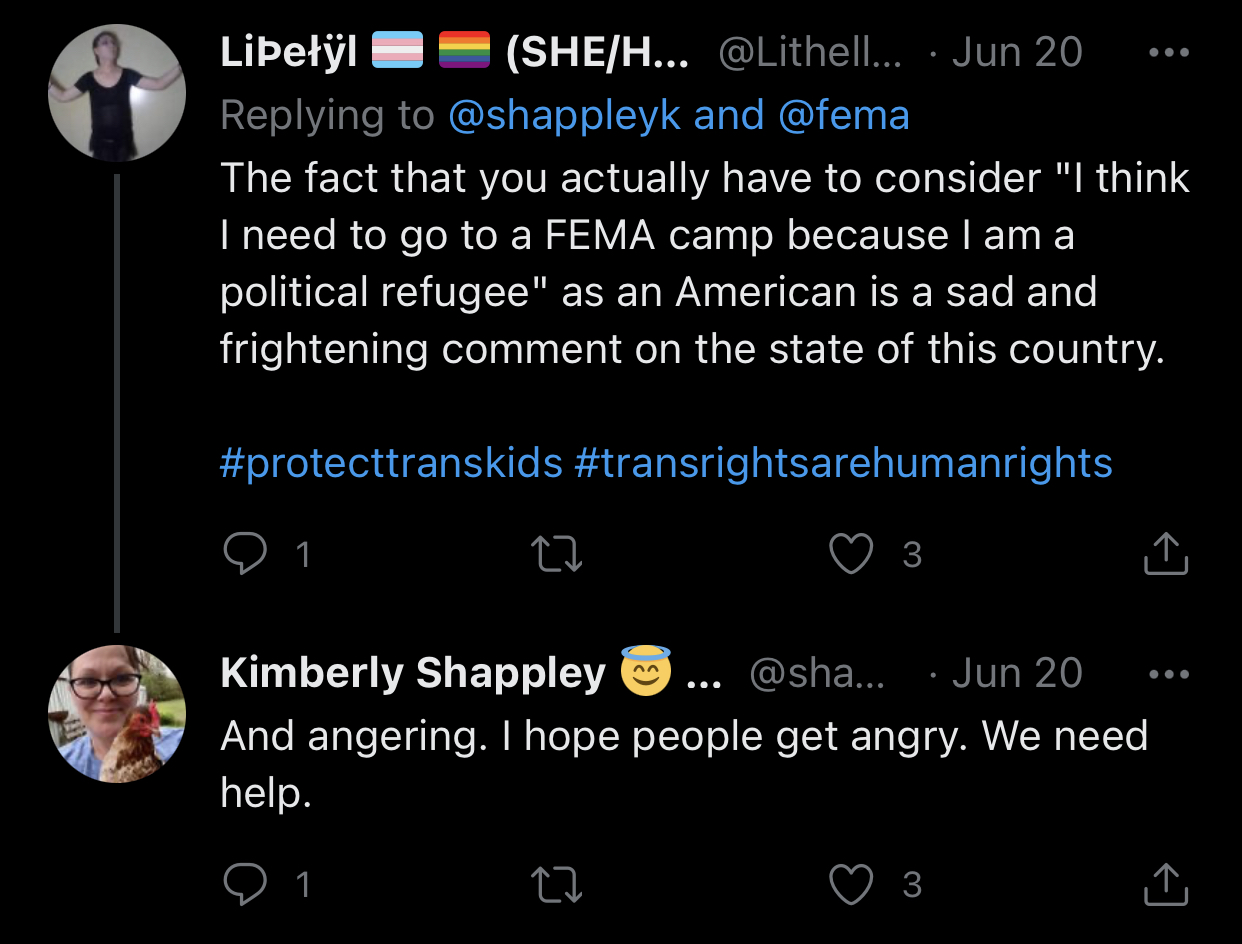The image size is (1242, 944).
Task: Share the first tweet via share icon
Action: click(x=1165, y=553)
